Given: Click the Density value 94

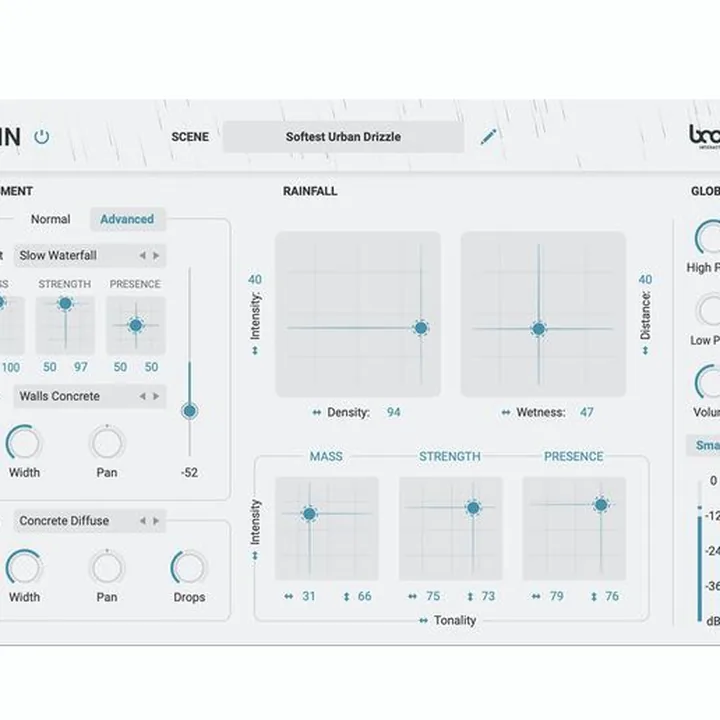Looking at the screenshot, I should [x=394, y=412].
